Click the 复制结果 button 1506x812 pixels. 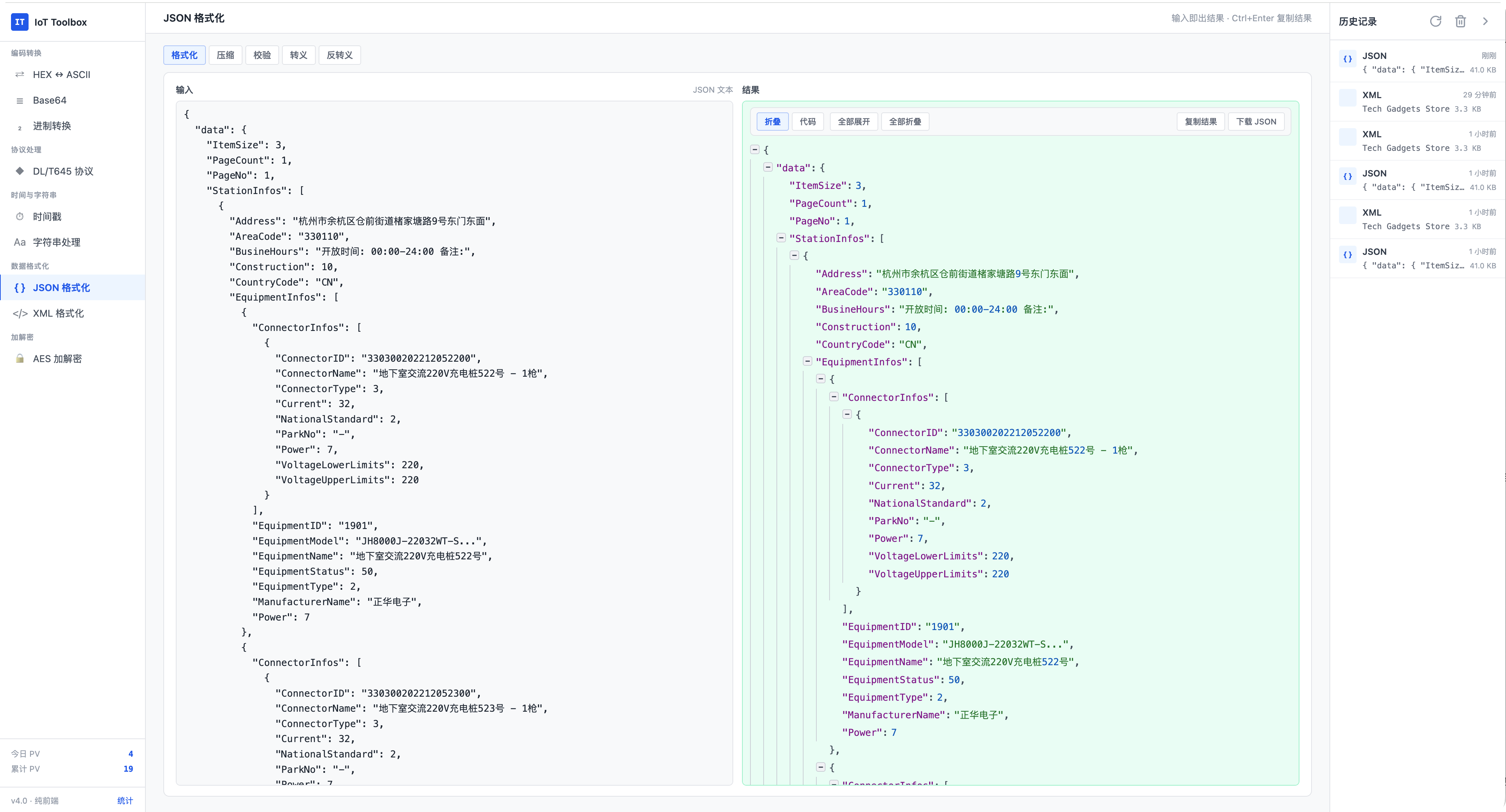[x=1200, y=122]
